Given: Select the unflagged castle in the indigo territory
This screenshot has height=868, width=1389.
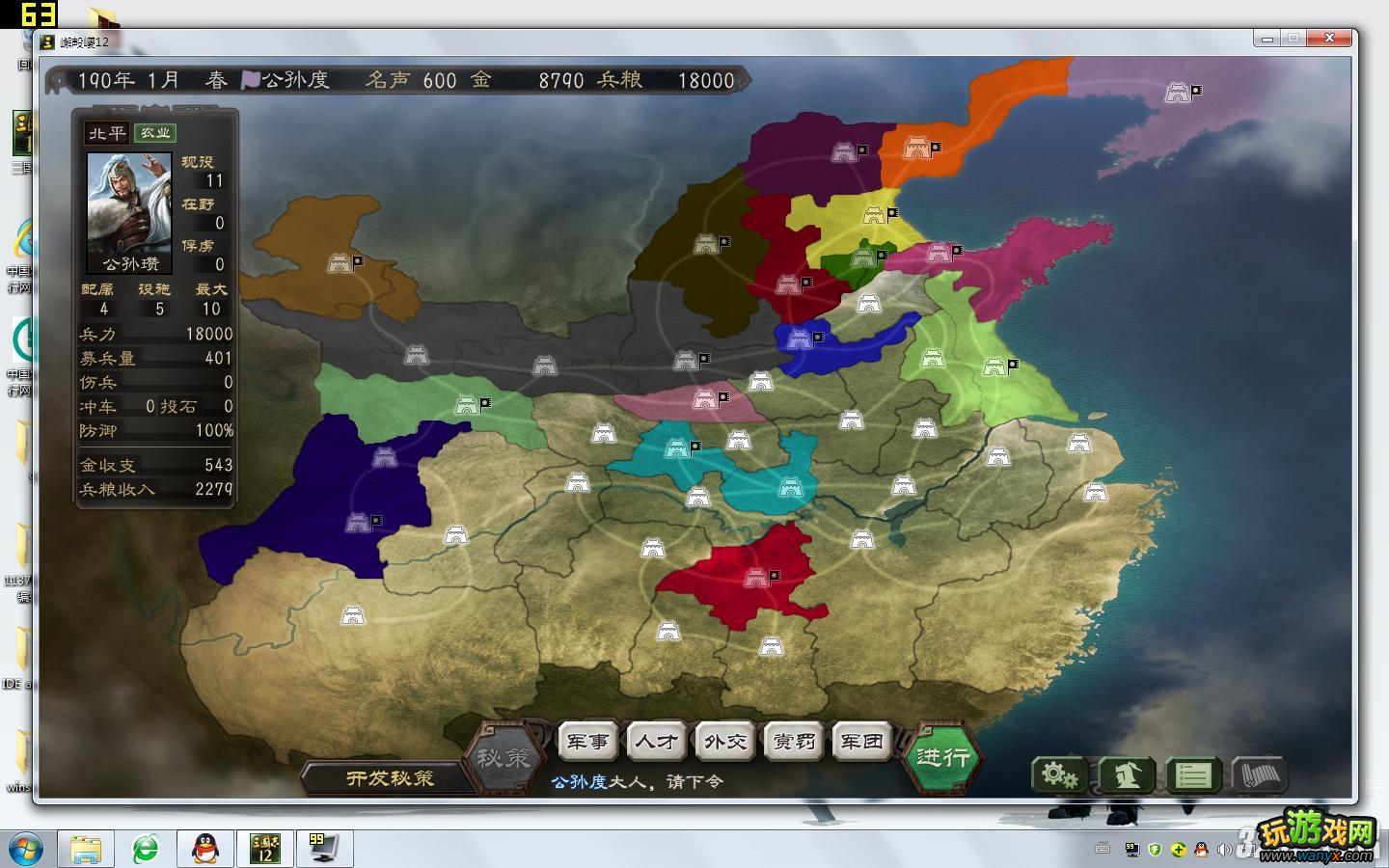Looking at the screenshot, I should (x=385, y=456).
